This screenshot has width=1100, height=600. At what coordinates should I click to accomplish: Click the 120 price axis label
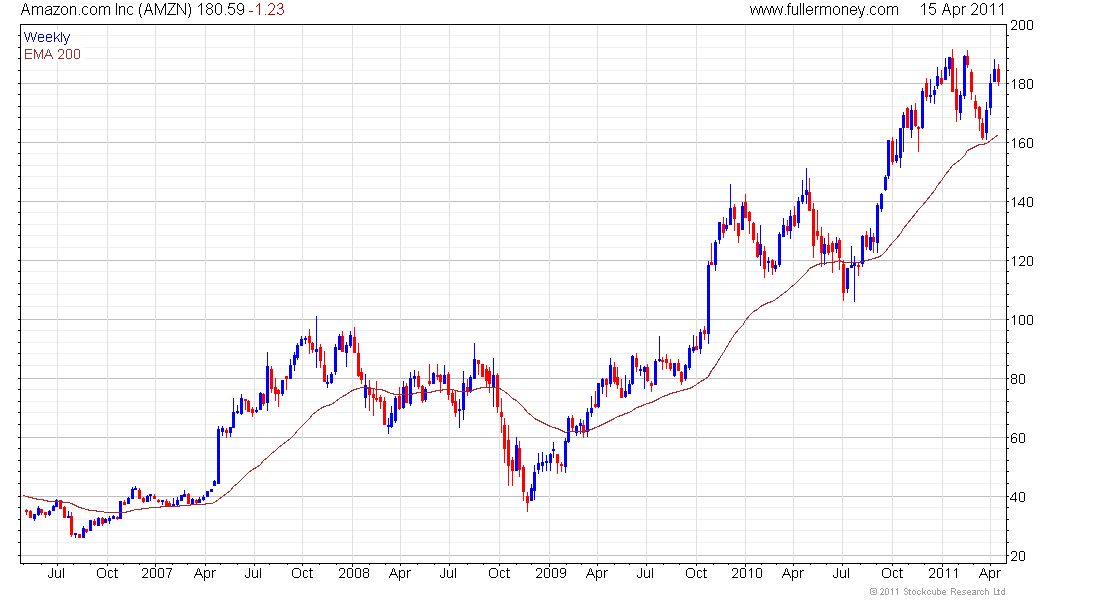1022,261
